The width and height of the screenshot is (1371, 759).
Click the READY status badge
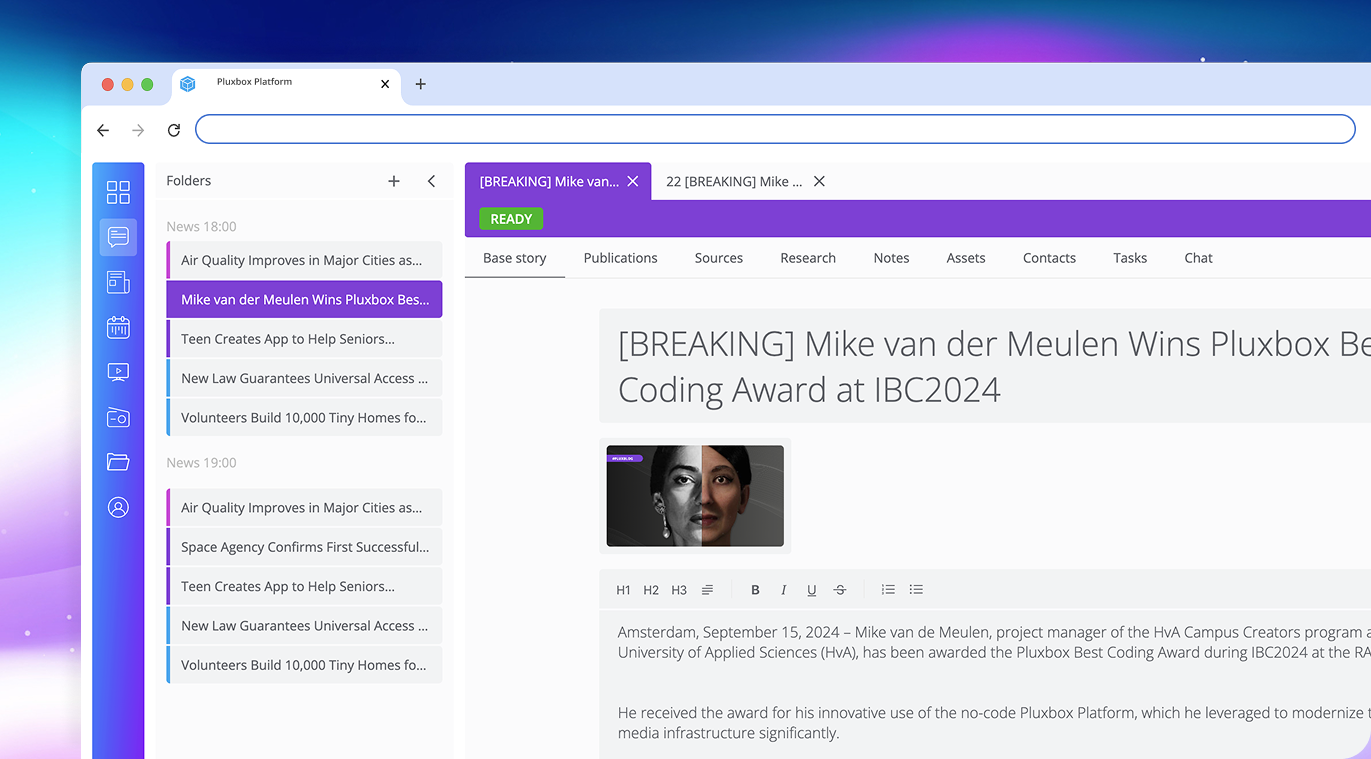pos(511,219)
